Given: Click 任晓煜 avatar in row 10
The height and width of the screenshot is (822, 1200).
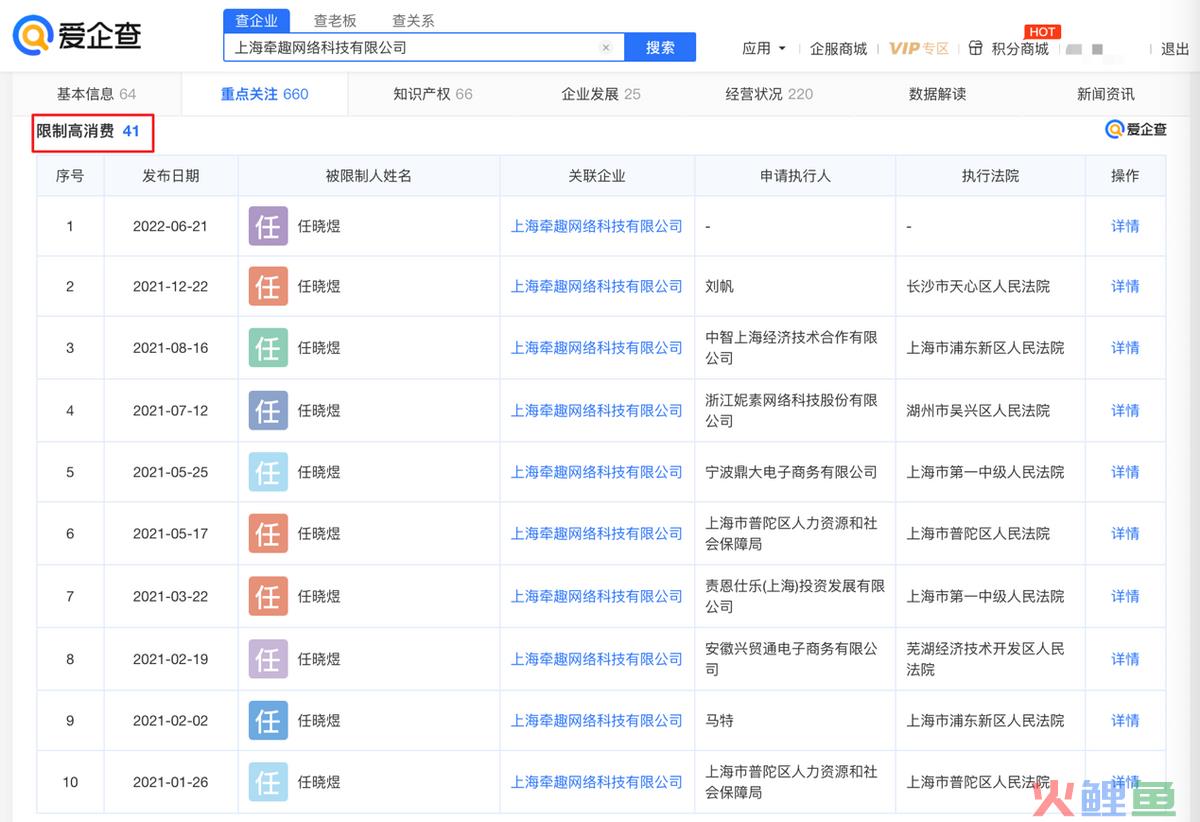Looking at the screenshot, I should point(268,782).
